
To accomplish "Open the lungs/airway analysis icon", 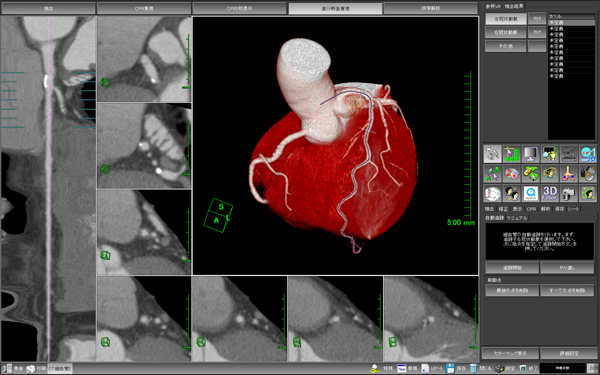I will coord(569,174).
